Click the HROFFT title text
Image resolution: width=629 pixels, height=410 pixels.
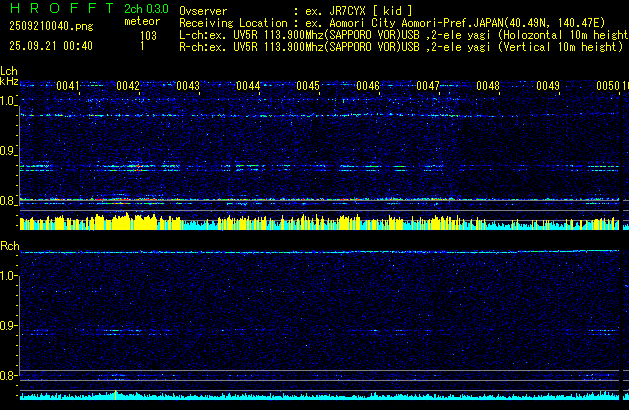tap(53, 8)
